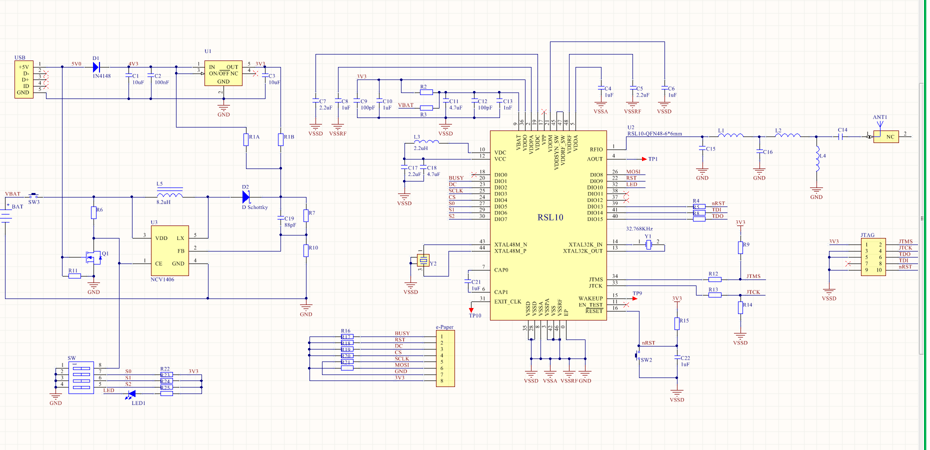Click the blue LED1 symbol

coord(131,396)
